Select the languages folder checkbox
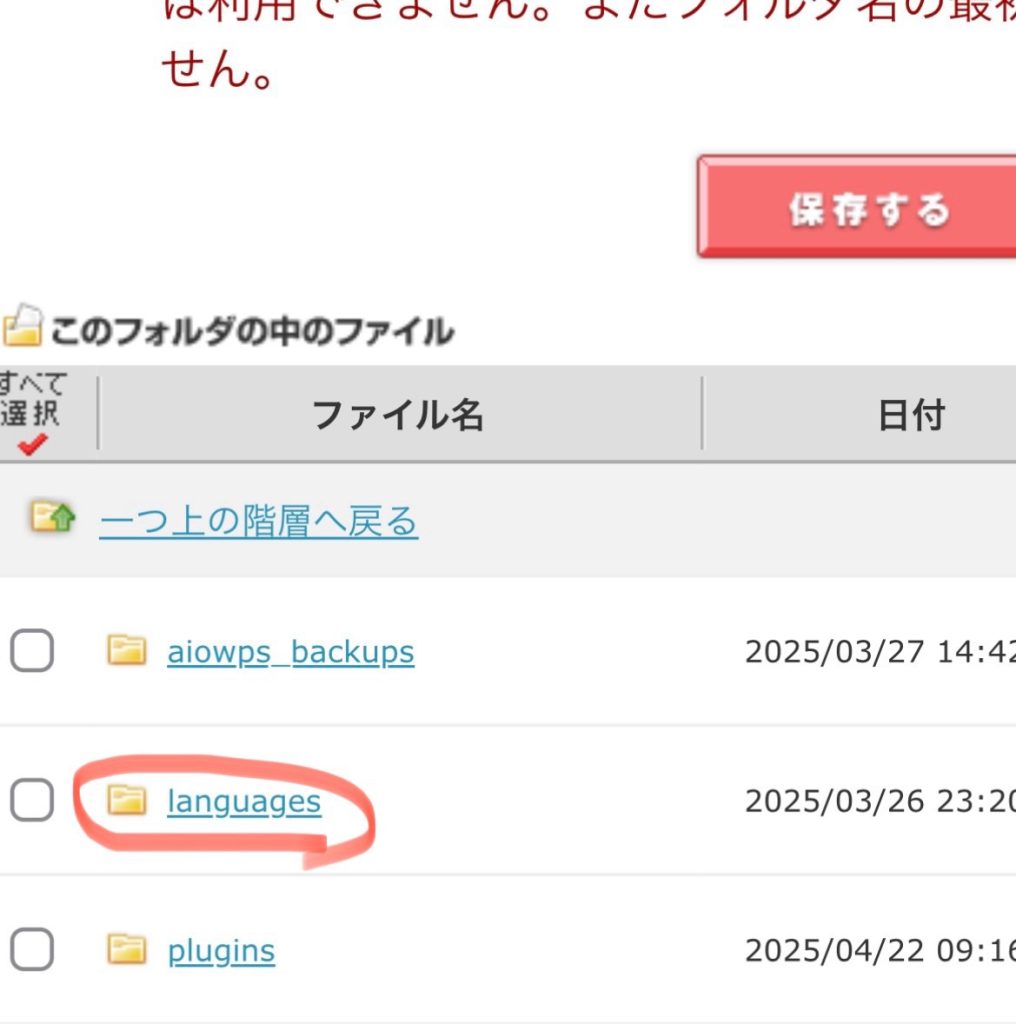The height and width of the screenshot is (1024, 1016). click(32, 801)
